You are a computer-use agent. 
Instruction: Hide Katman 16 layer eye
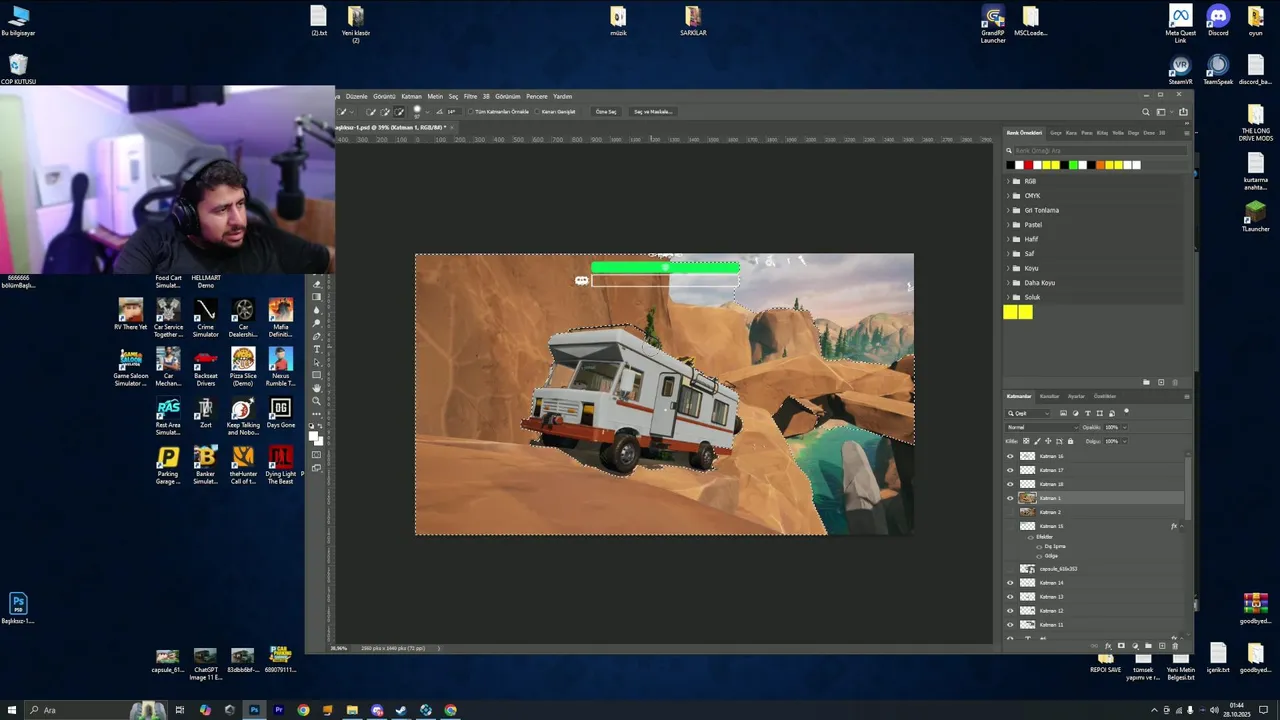point(1010,456)
